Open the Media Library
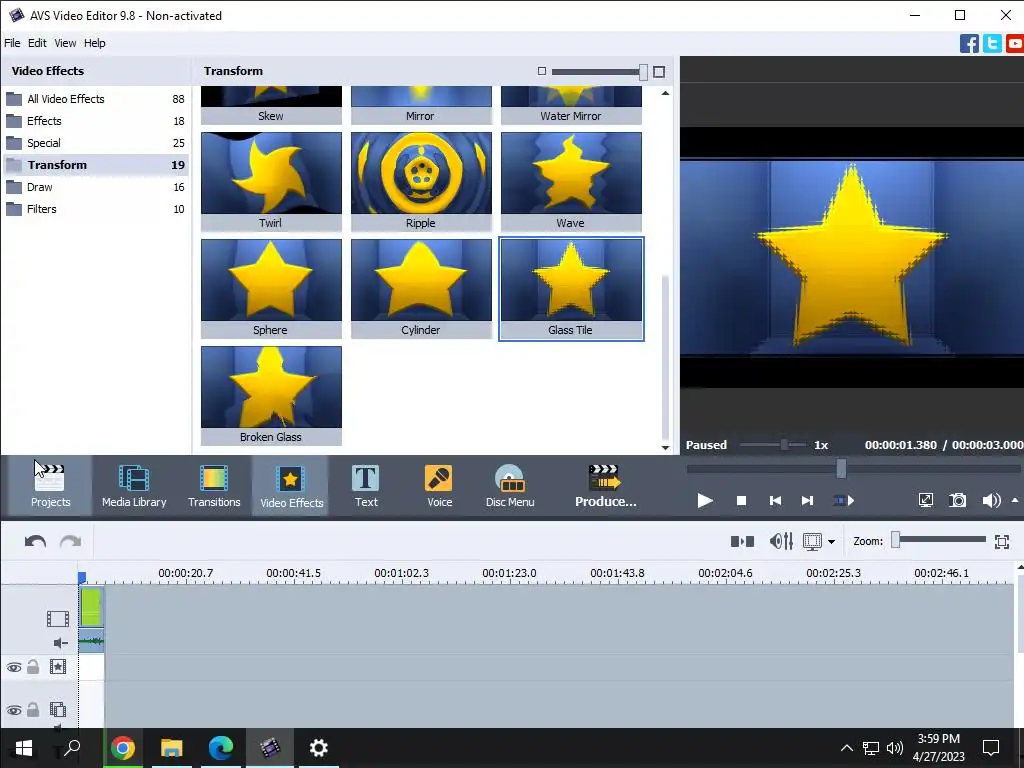1024x768 pixels. [x=134, y=486]
